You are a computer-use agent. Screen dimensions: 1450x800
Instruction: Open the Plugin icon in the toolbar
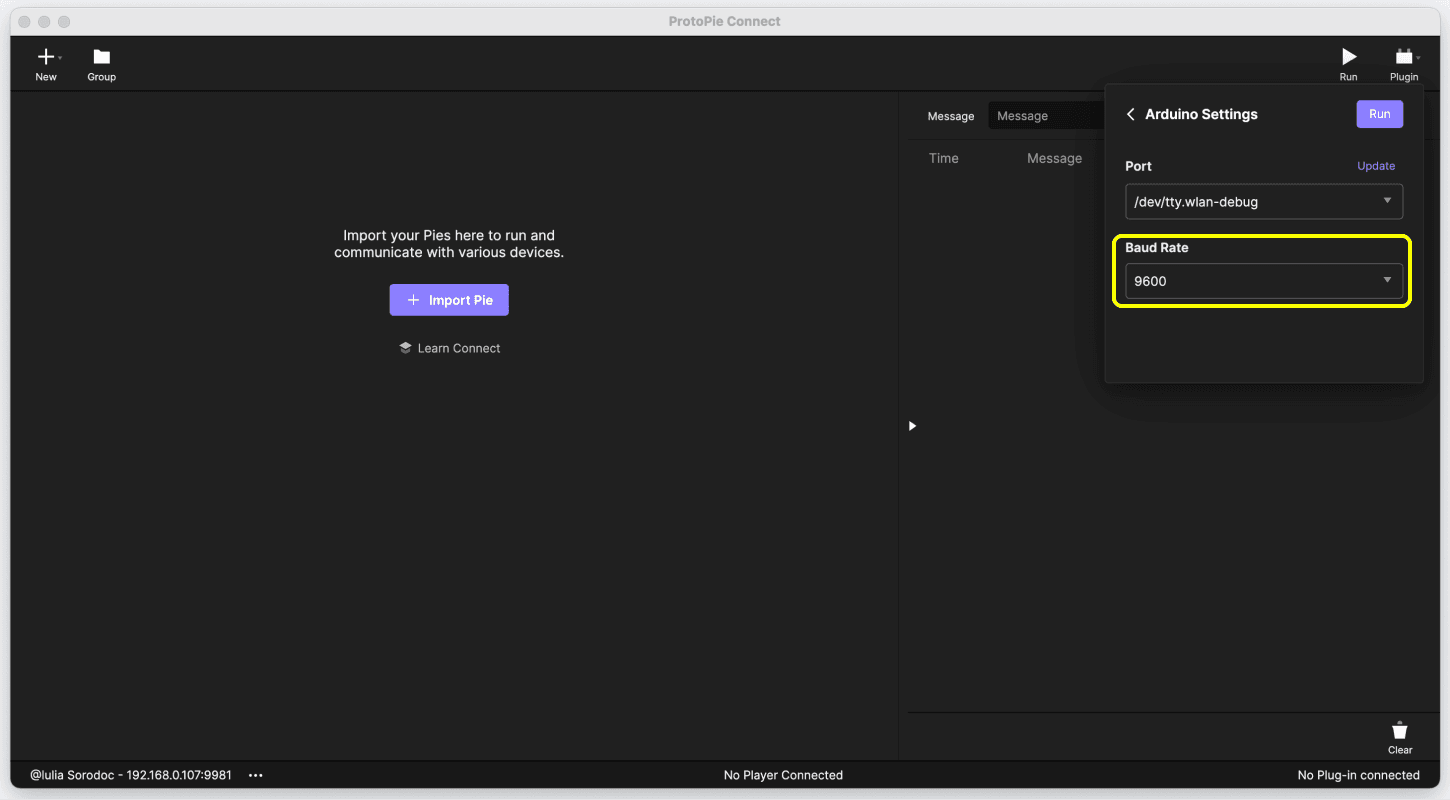(1402, 56)
